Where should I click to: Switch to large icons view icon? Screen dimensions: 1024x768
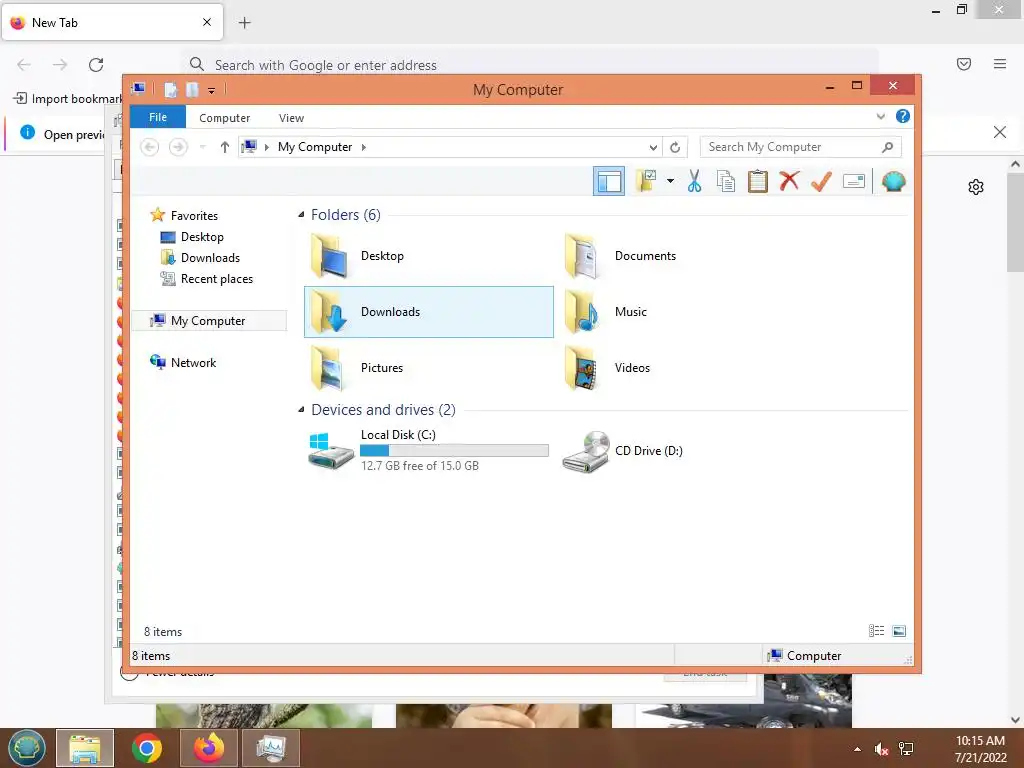pyautogui.click(x=899, y=630)
